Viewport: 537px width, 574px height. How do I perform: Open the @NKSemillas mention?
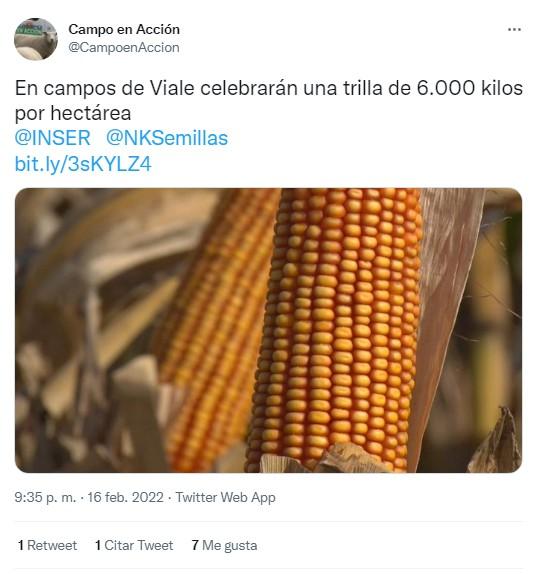click(x=167, y=138)
